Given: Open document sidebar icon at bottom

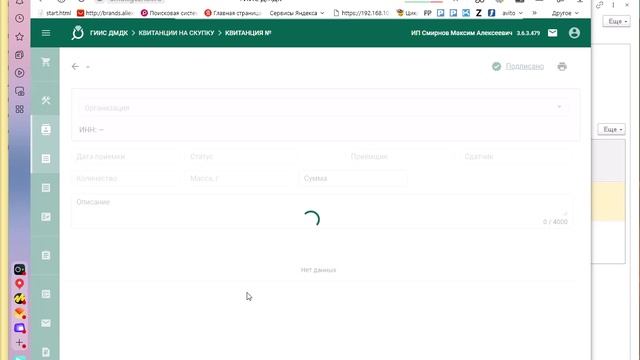Looking at the screenshot, I should [46, 352].
